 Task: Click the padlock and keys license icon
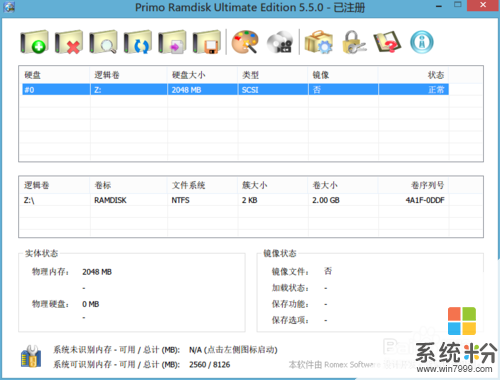coord(354,42)
